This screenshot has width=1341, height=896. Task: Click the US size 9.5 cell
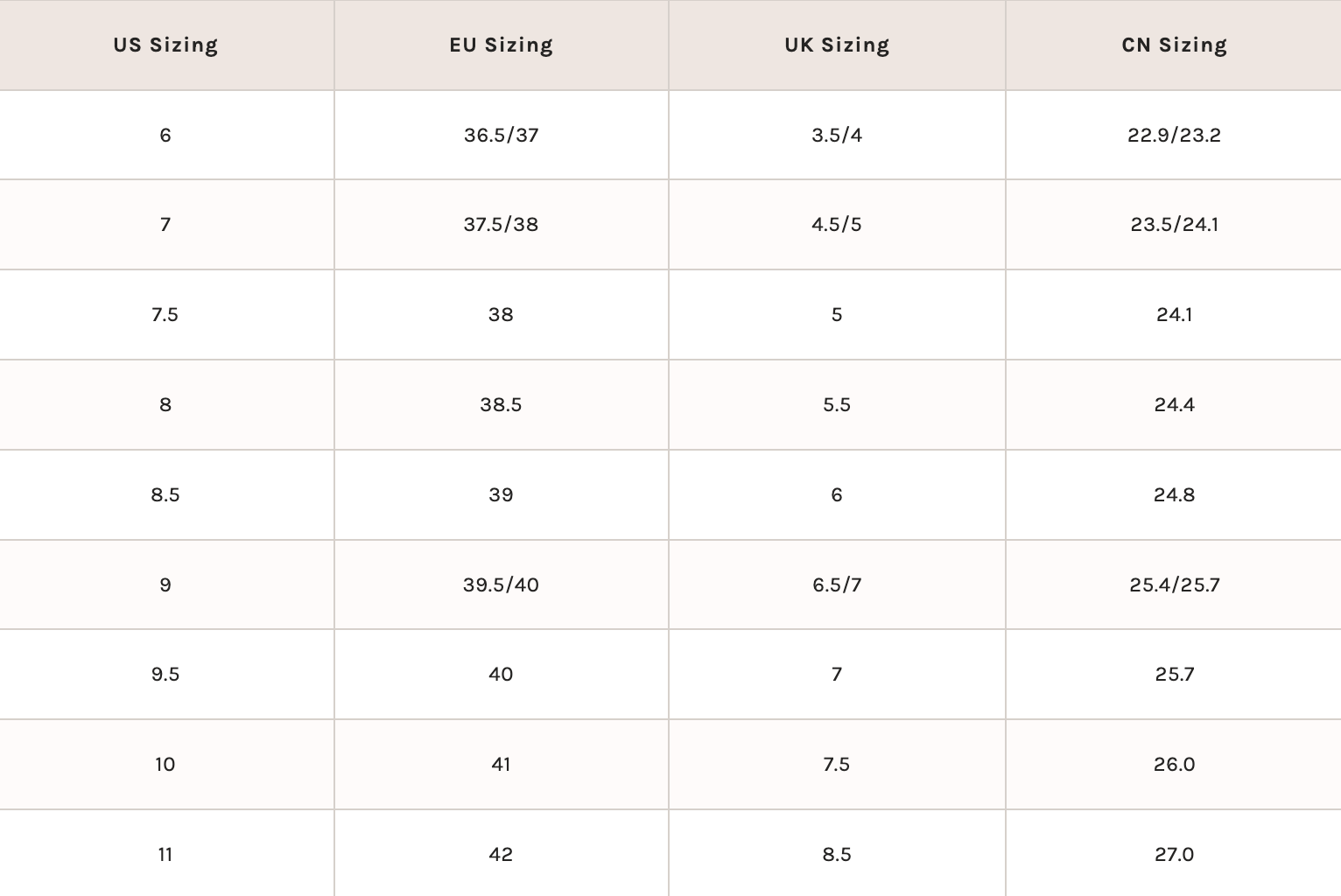pos(165,675)
